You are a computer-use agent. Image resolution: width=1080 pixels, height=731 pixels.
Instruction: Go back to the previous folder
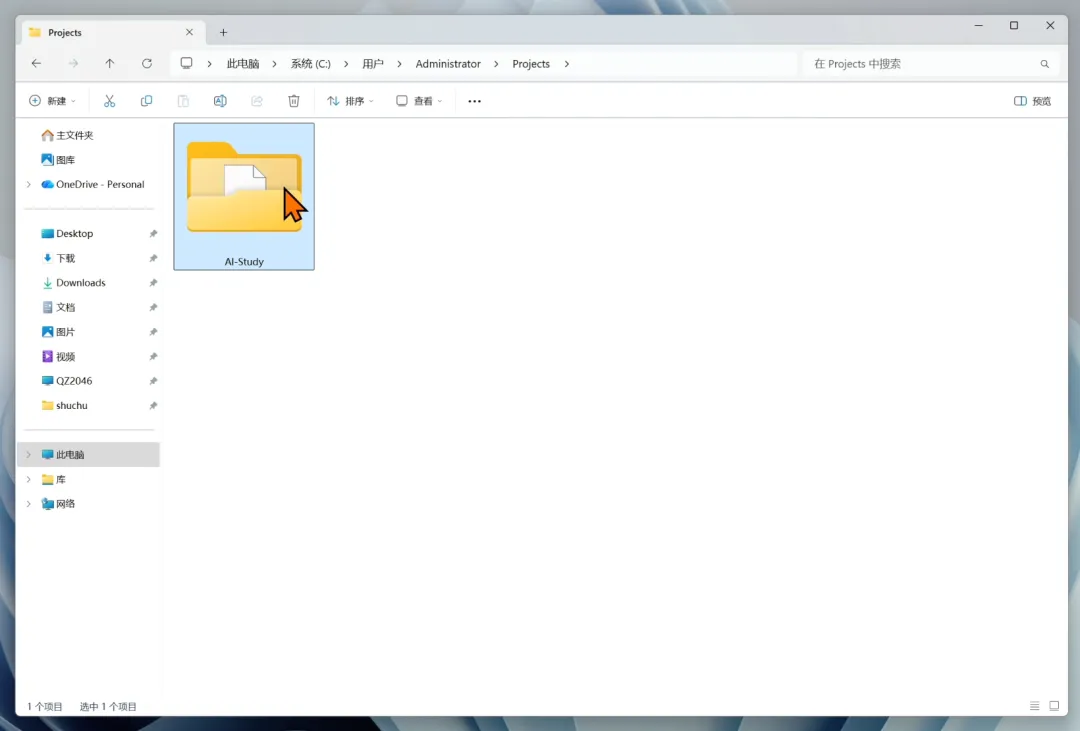point(37,63)
